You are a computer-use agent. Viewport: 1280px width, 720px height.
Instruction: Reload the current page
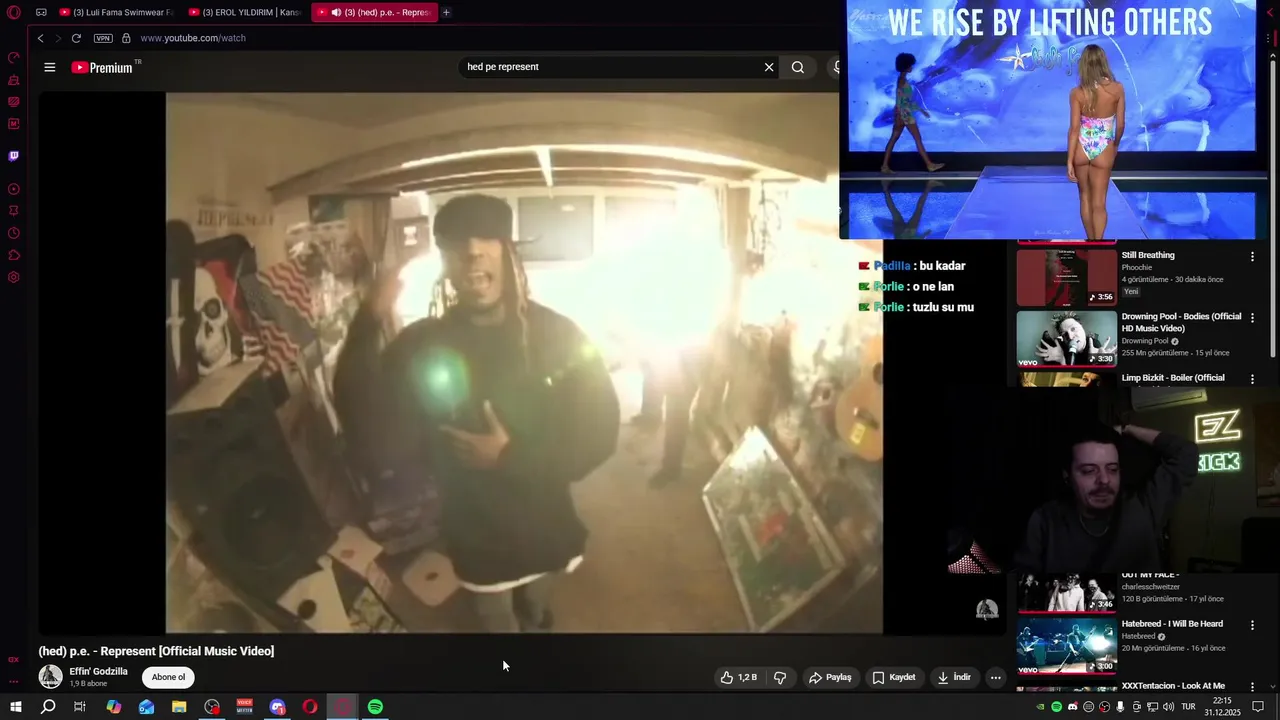click(76, 38)
